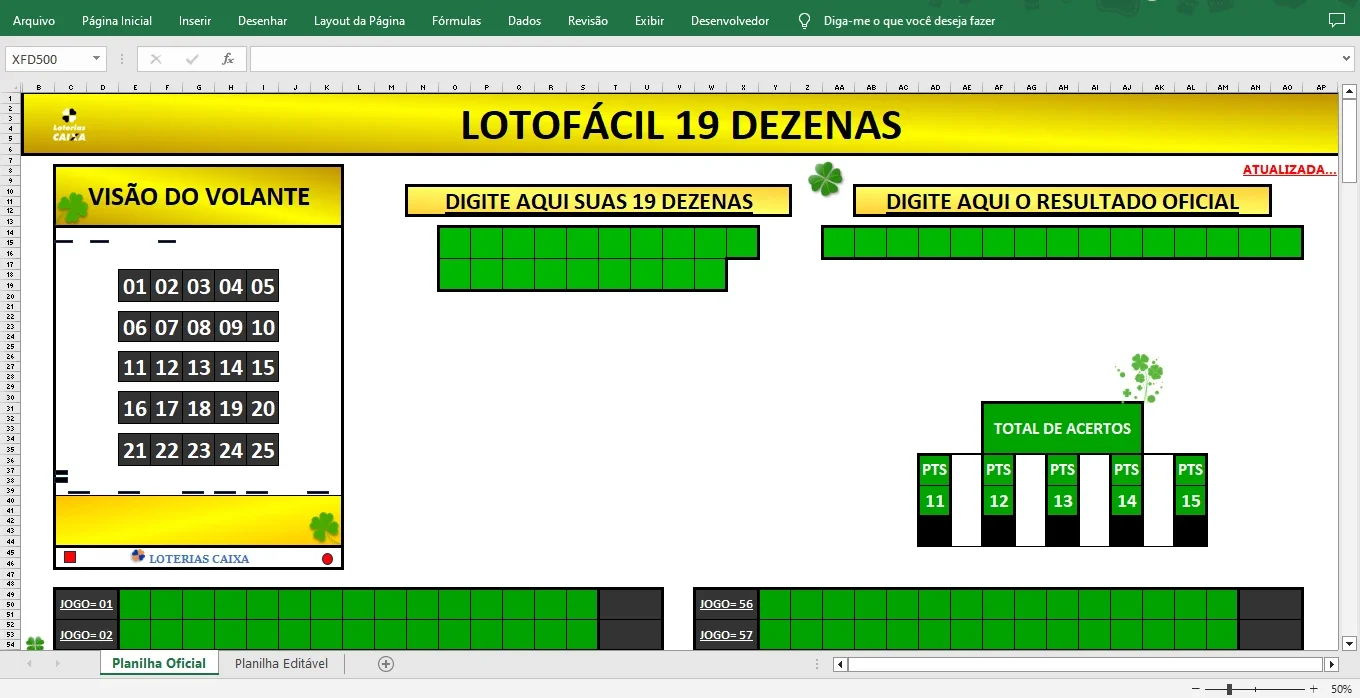1360x698 pixels.
Task: Open the Inserir ribbon tab
Action: pos(195,20)
